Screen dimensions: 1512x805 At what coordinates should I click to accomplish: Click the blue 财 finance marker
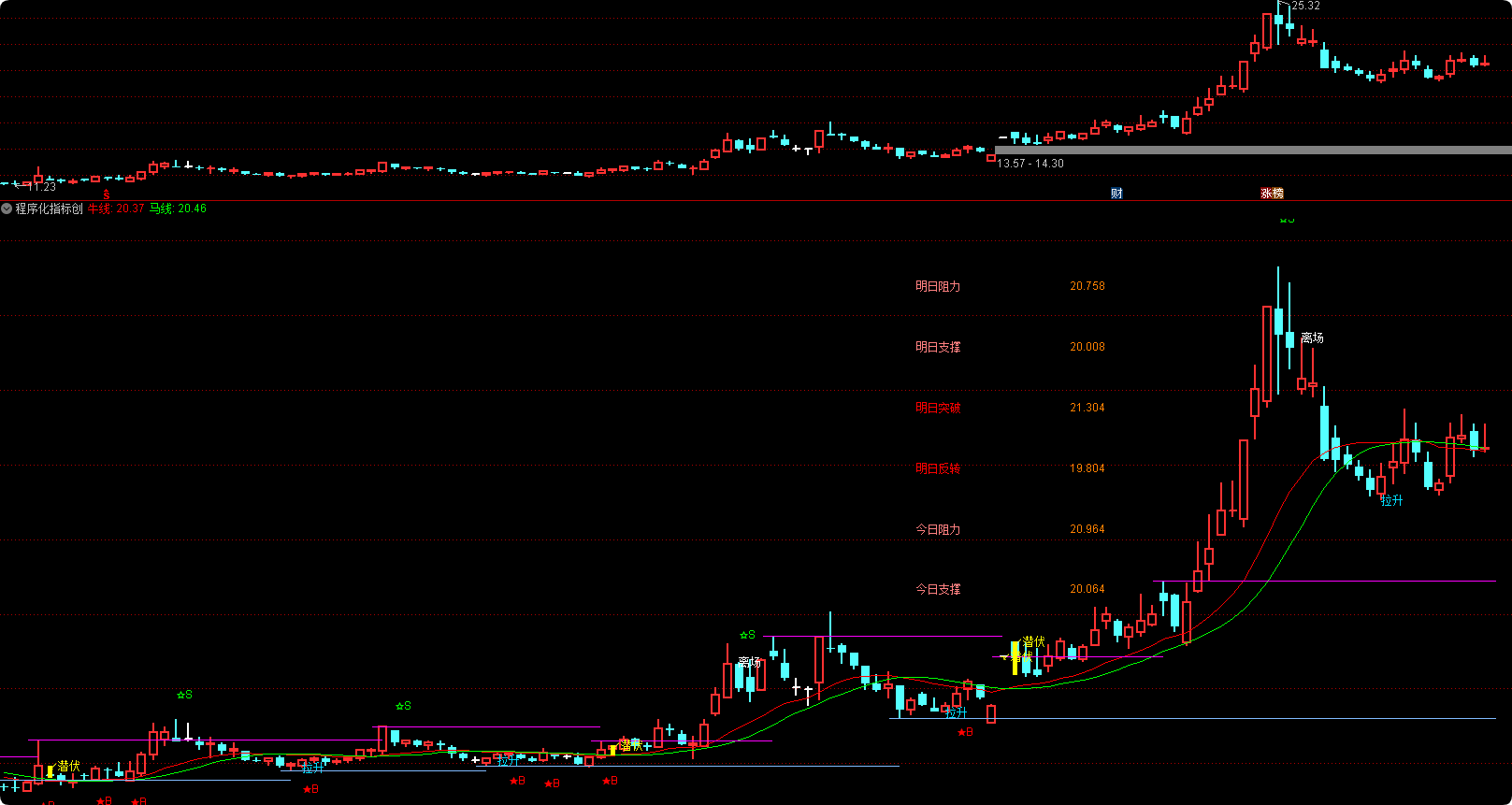(x=1116, y=194)
